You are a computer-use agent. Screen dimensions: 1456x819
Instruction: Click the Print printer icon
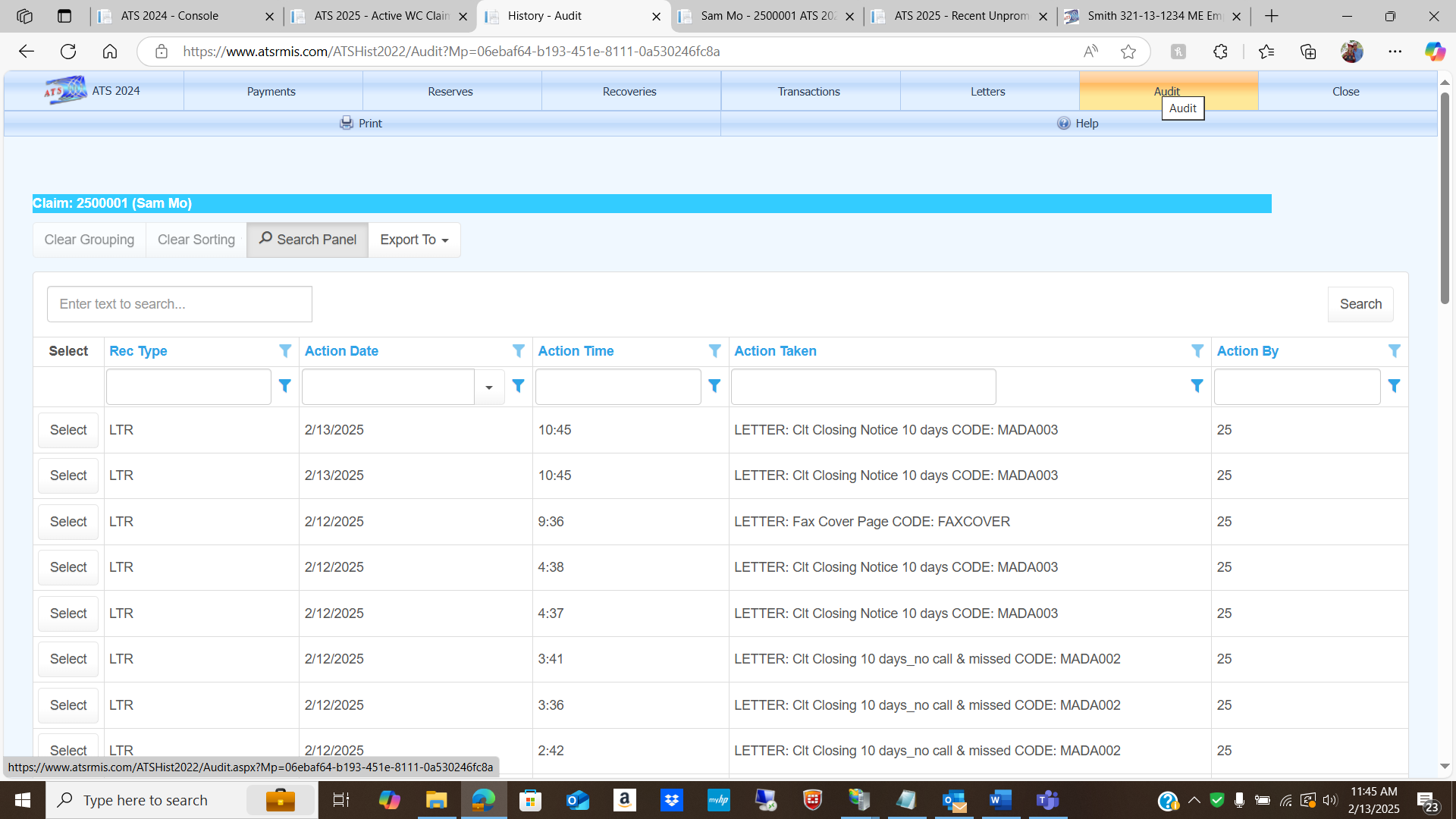(x=346, y=123)
